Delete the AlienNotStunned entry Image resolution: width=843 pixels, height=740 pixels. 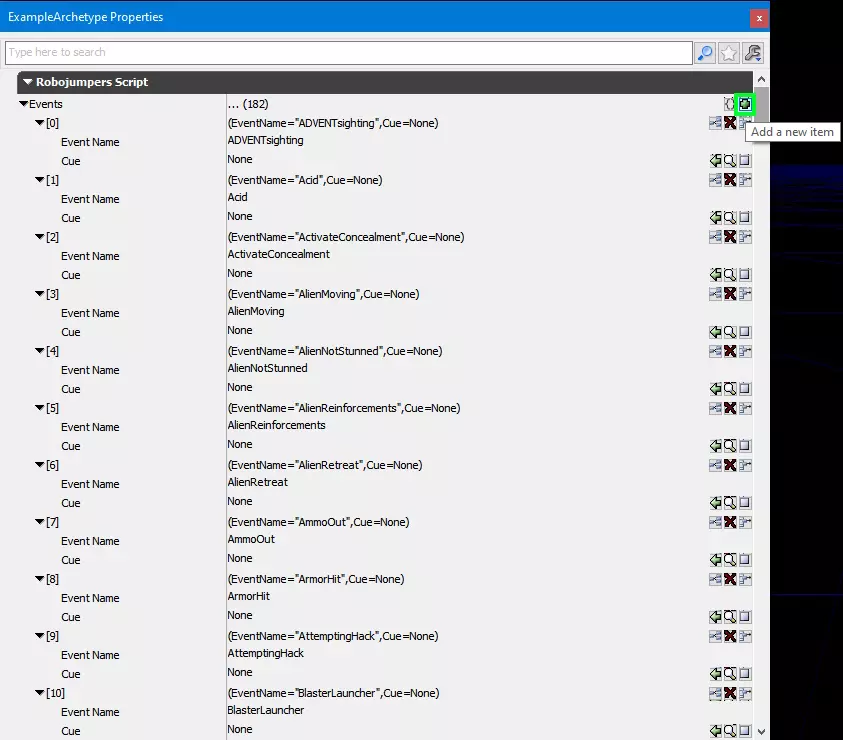[730, 351]
